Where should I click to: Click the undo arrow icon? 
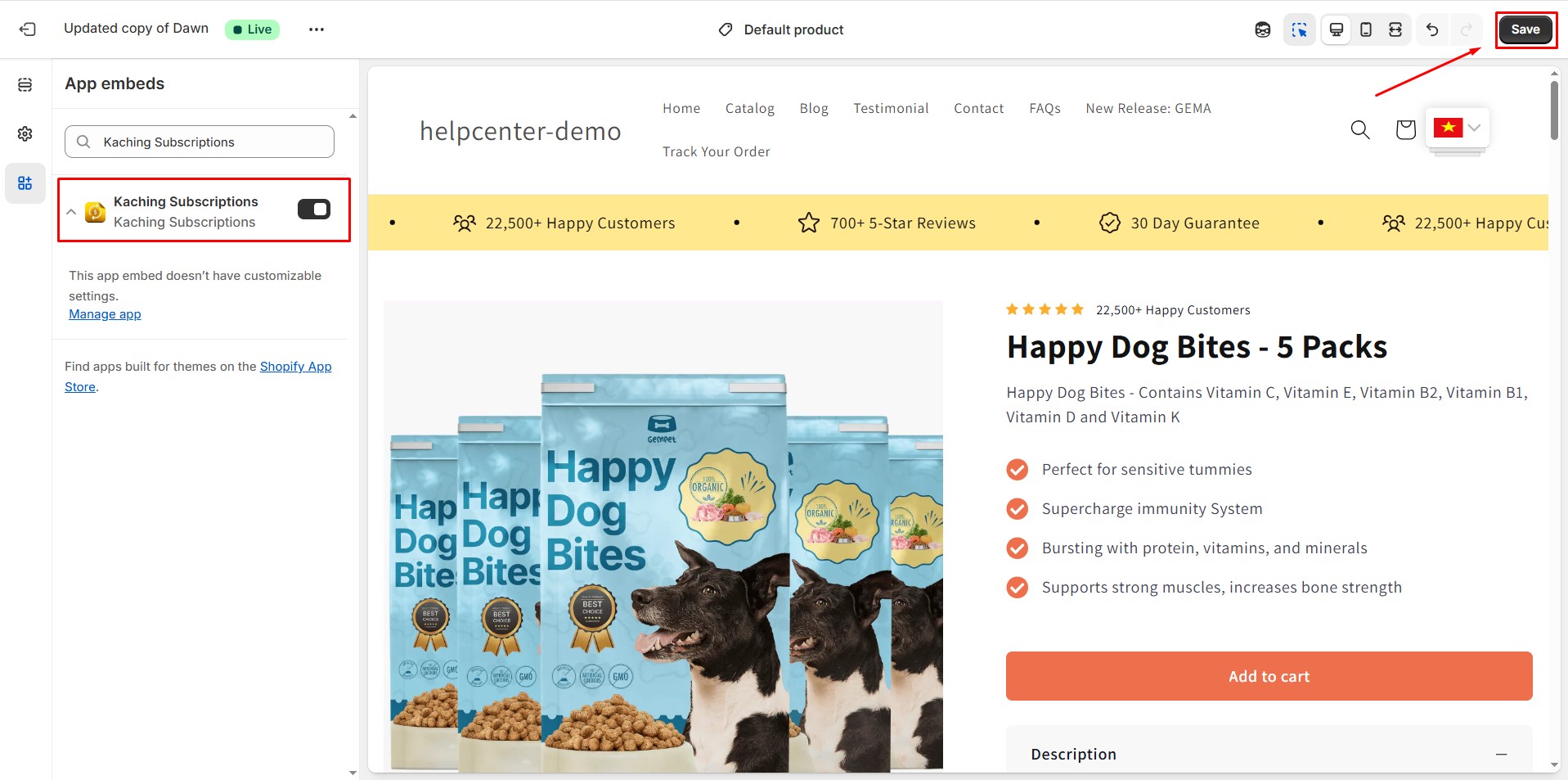pyautogui.click(x=1431, y=29)
